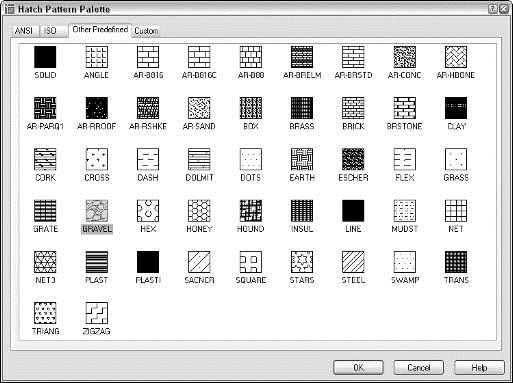Open the ISO tab
Screen dimensions: 513x383
click(50, 31)
